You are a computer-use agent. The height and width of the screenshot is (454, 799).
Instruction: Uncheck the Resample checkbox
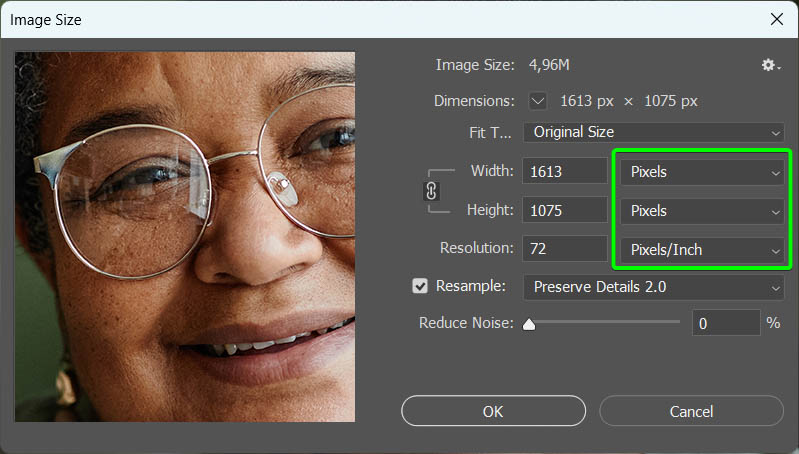(420, 286)
